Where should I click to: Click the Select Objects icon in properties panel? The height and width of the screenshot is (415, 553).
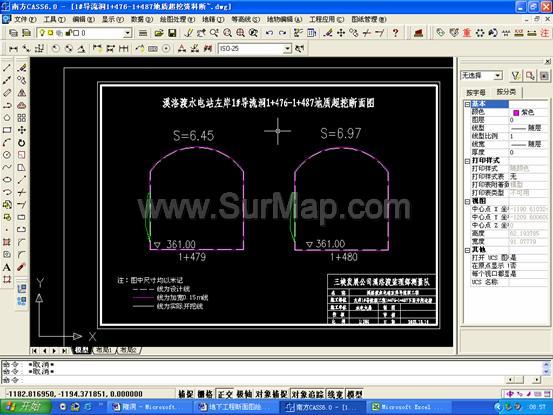(x=530, y=75)
